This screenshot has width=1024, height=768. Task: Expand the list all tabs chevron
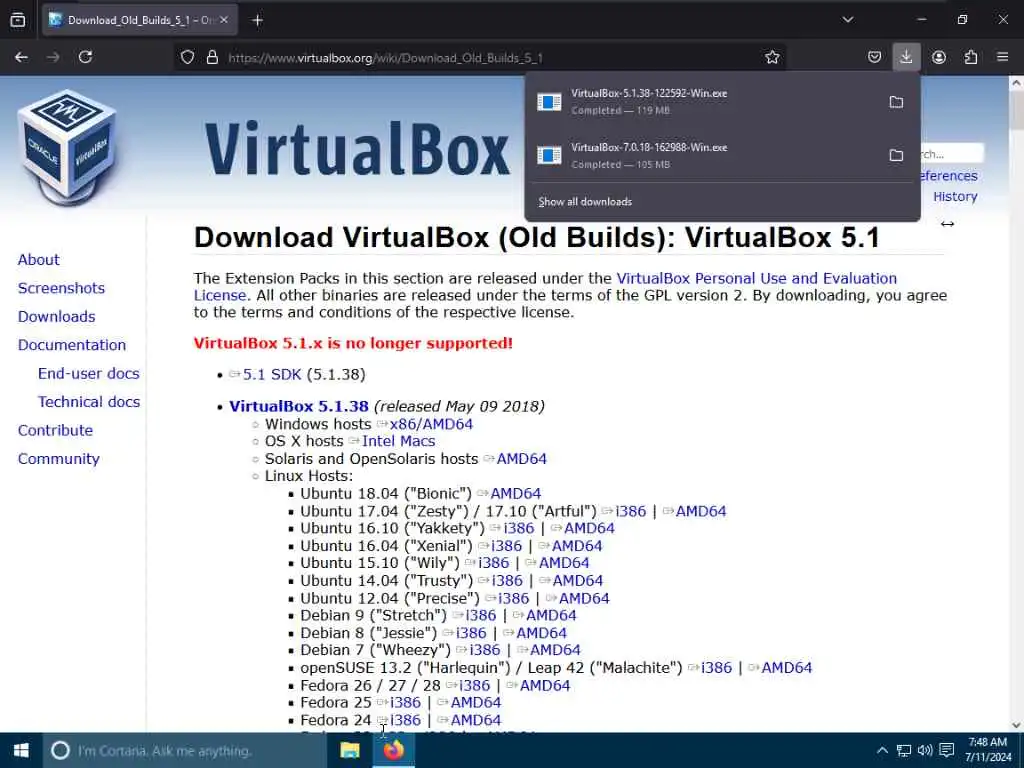tap(848, 20)
